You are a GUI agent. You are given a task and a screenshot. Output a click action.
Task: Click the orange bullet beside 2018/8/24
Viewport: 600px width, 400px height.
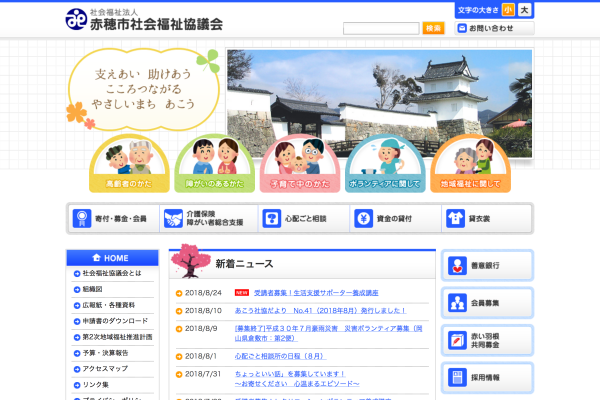click(x=179, y=294)
